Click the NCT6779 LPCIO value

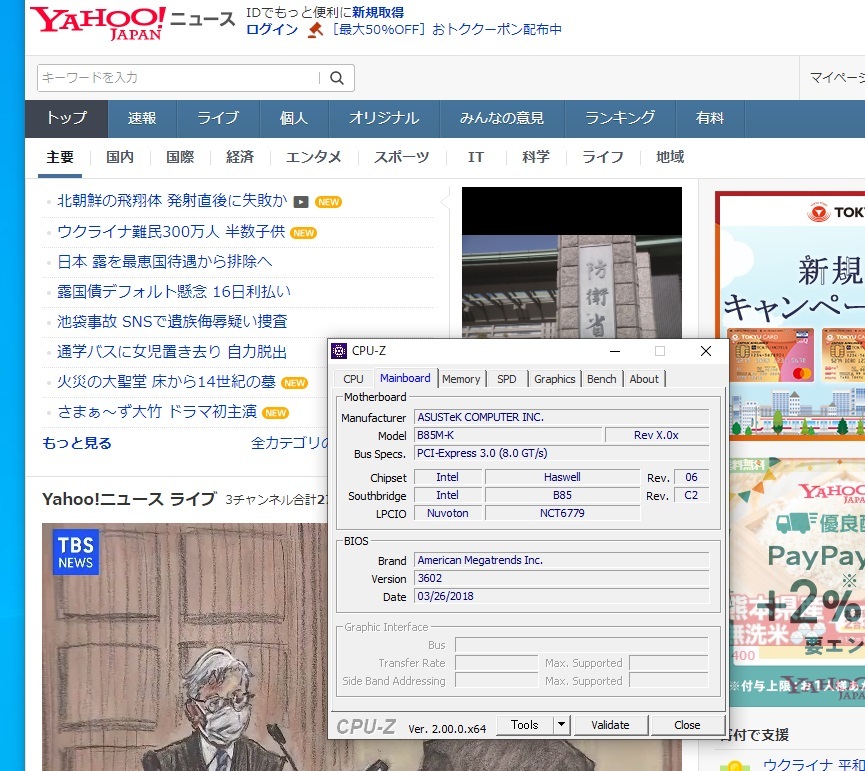tap(562, 513)
